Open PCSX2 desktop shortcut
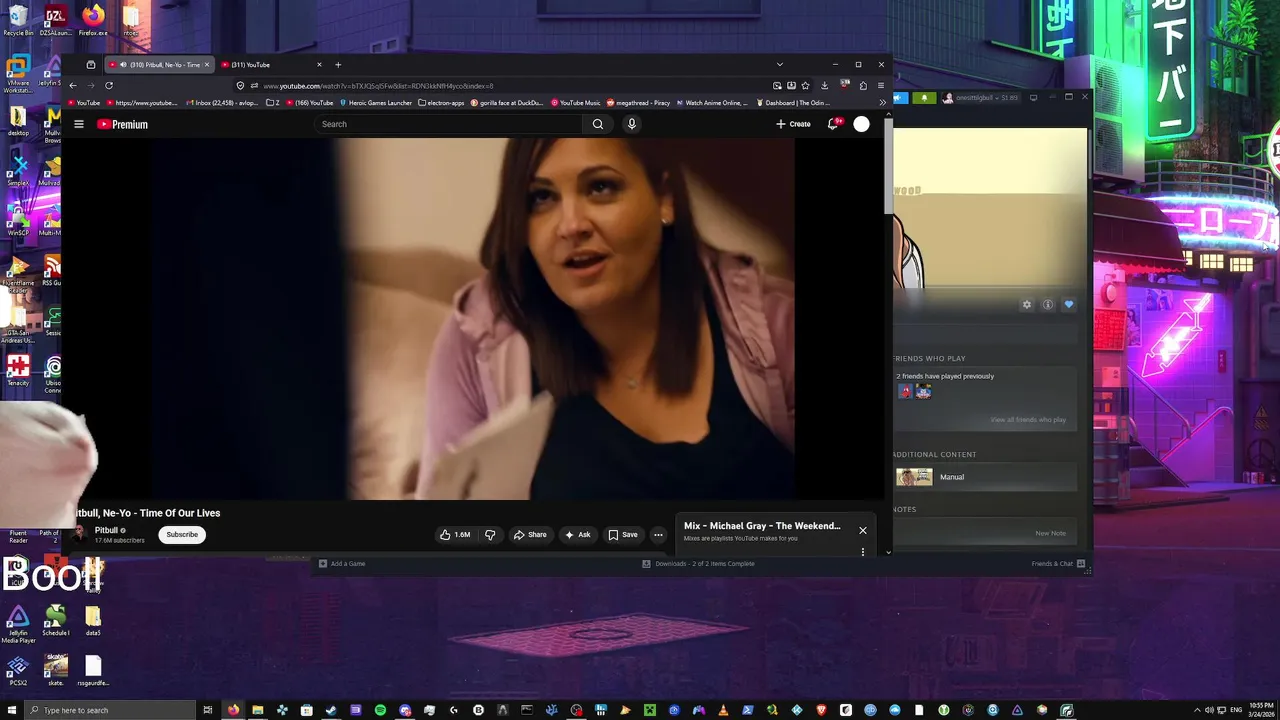Viewport: 1280px width, 720px height. [18, 670]
